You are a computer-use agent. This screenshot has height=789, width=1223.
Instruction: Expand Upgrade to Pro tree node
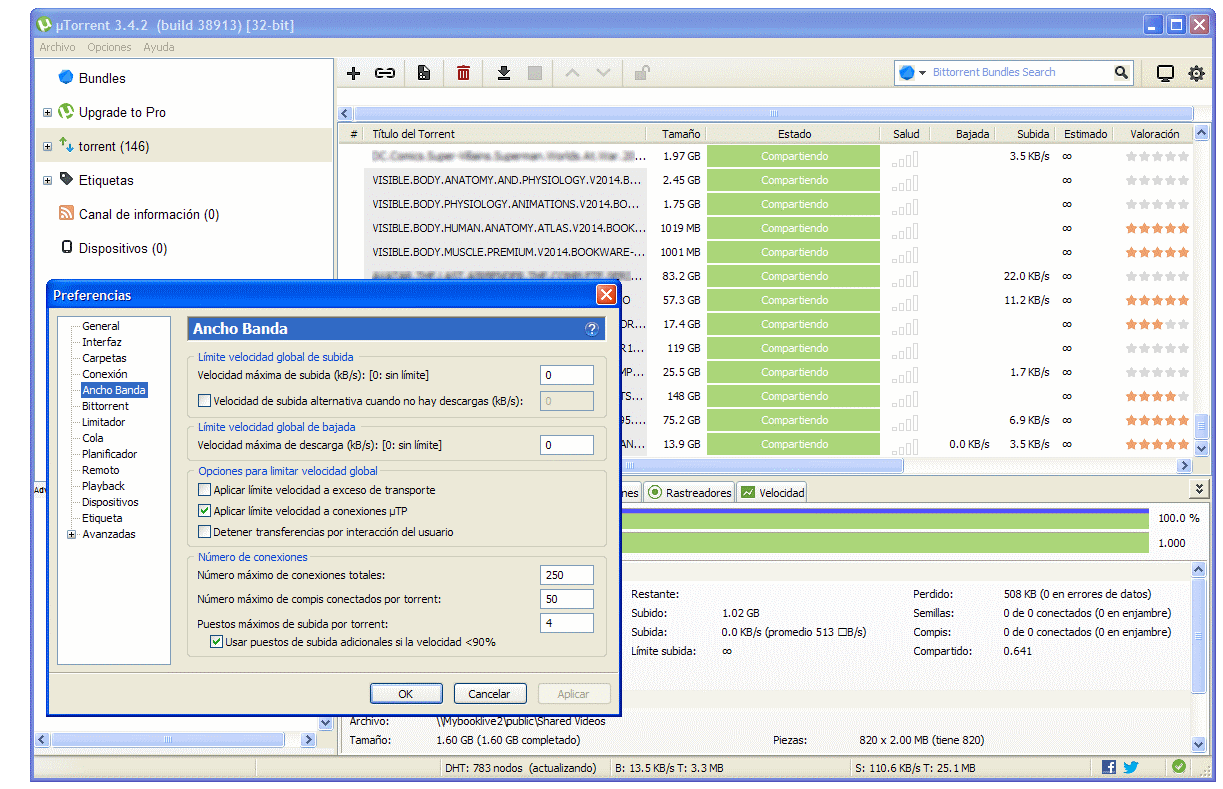coord(47,113)
